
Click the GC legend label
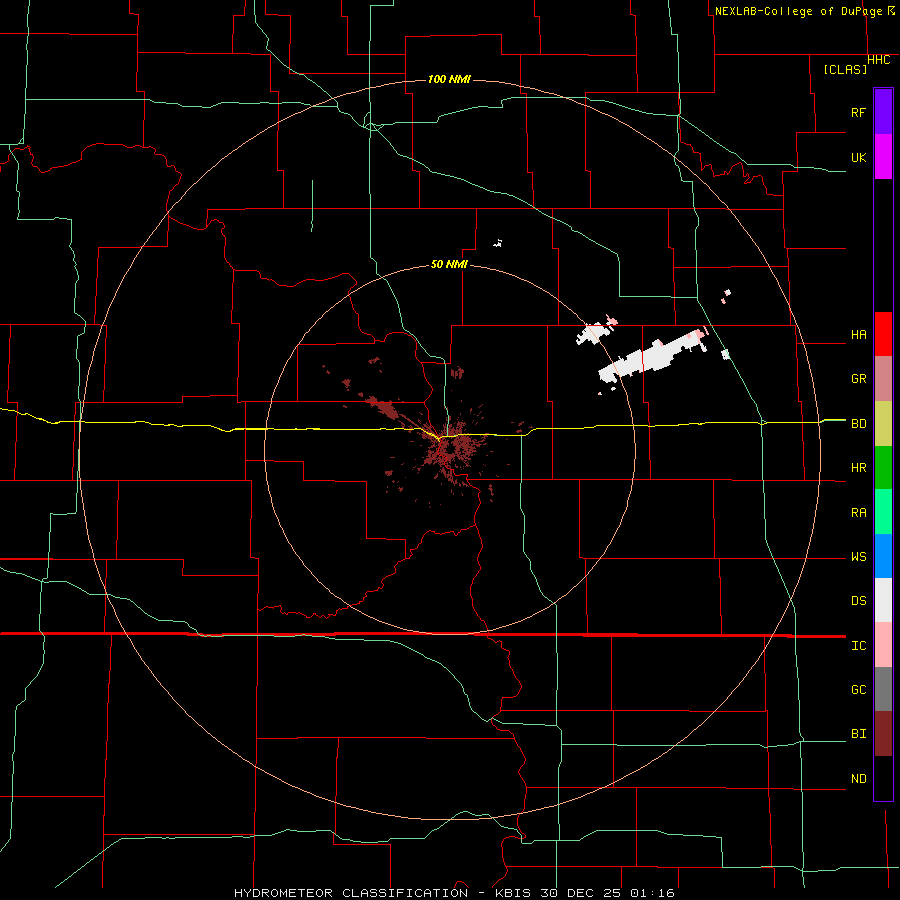coord(858,690)
